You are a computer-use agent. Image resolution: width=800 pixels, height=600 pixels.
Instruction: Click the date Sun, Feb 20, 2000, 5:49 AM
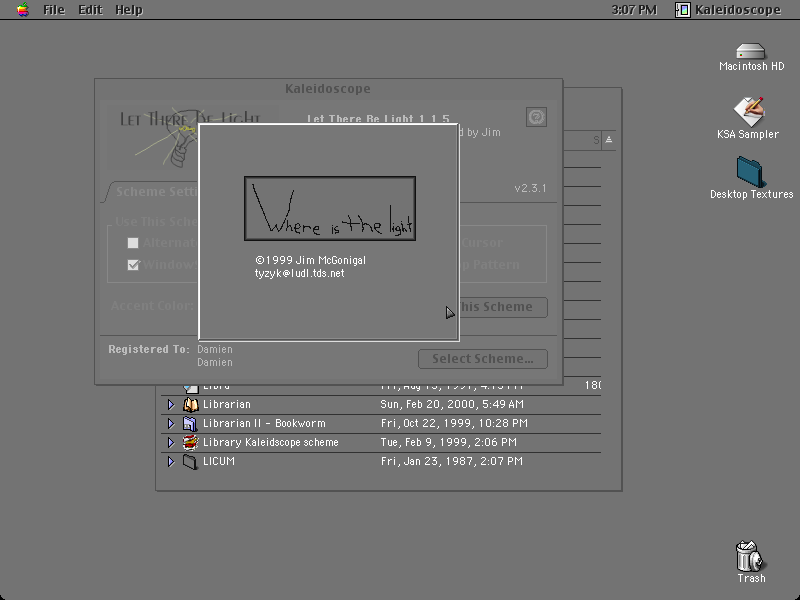click(452, 405)
